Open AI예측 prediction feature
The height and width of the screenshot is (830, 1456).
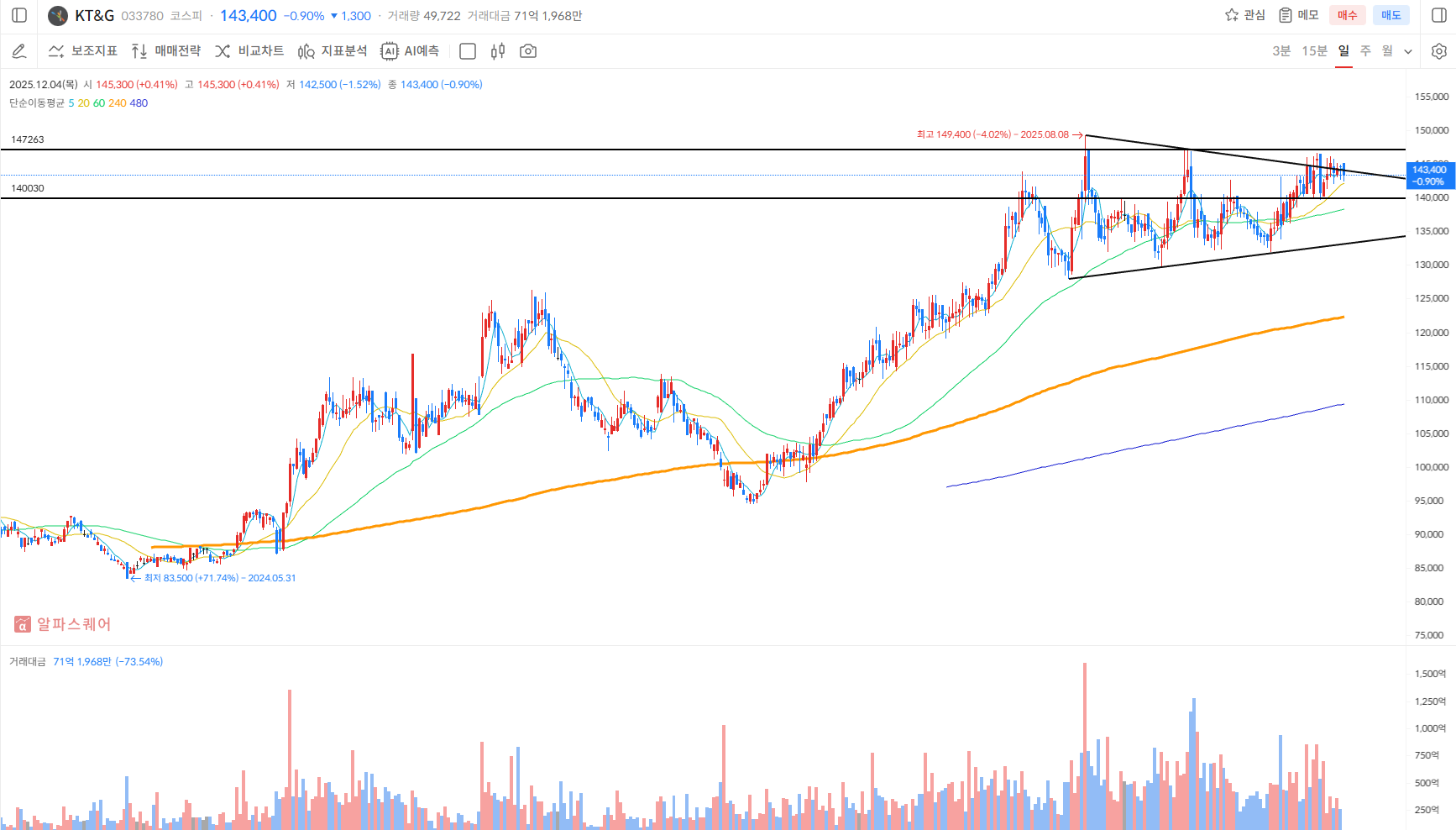[x=410, y=51]
